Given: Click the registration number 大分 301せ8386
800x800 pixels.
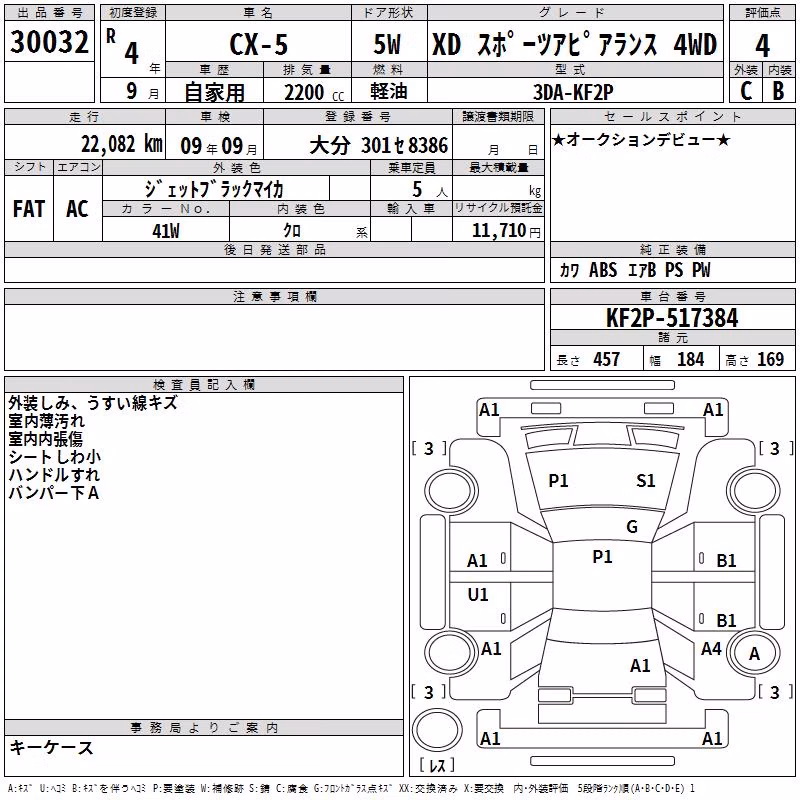Looking at the screenshot, I should [379, 145].
